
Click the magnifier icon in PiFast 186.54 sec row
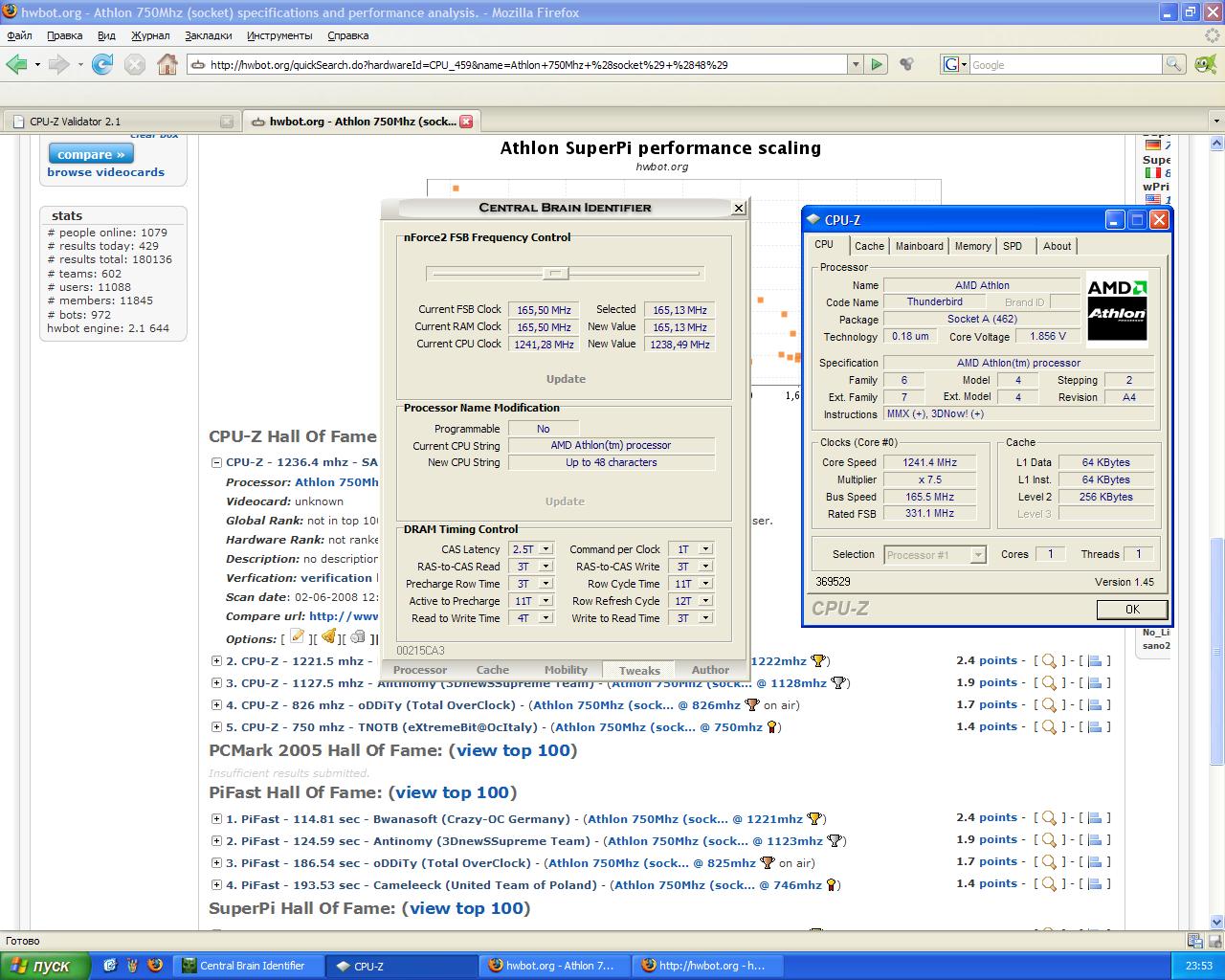coord(1049,861)
